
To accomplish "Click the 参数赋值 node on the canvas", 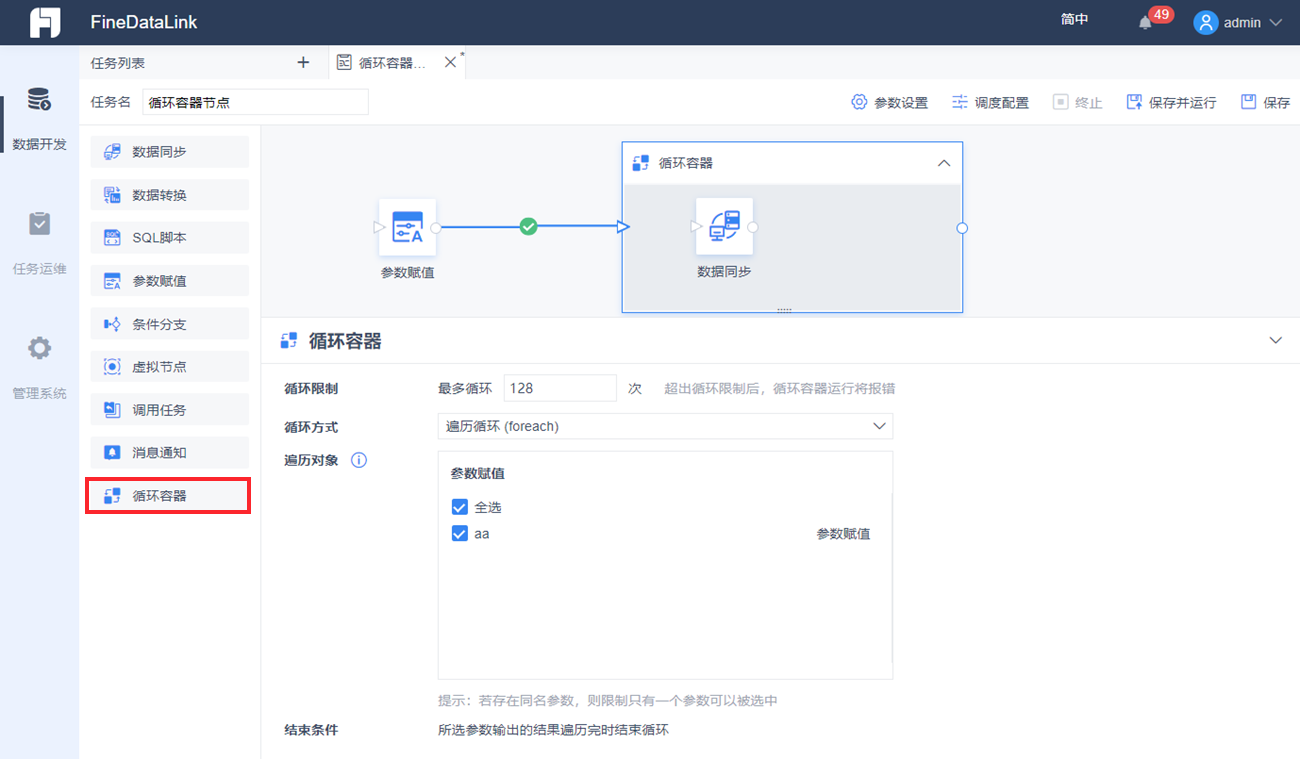I will click(x=407, y=227).
